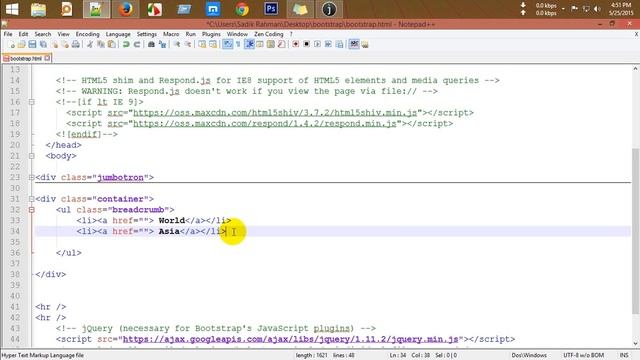Click the Redo toolbar icon

(x=137, y=44)
